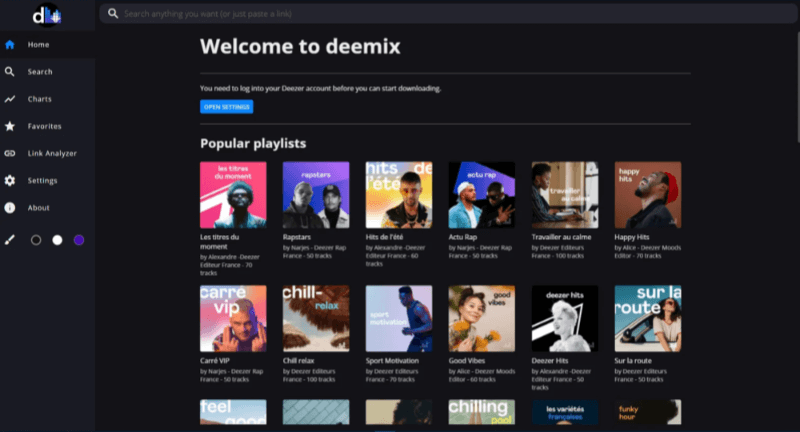Screen dimensions: 800x432
Task: Click the 'Actu Rap' title text
Action: tap(463, 237)
